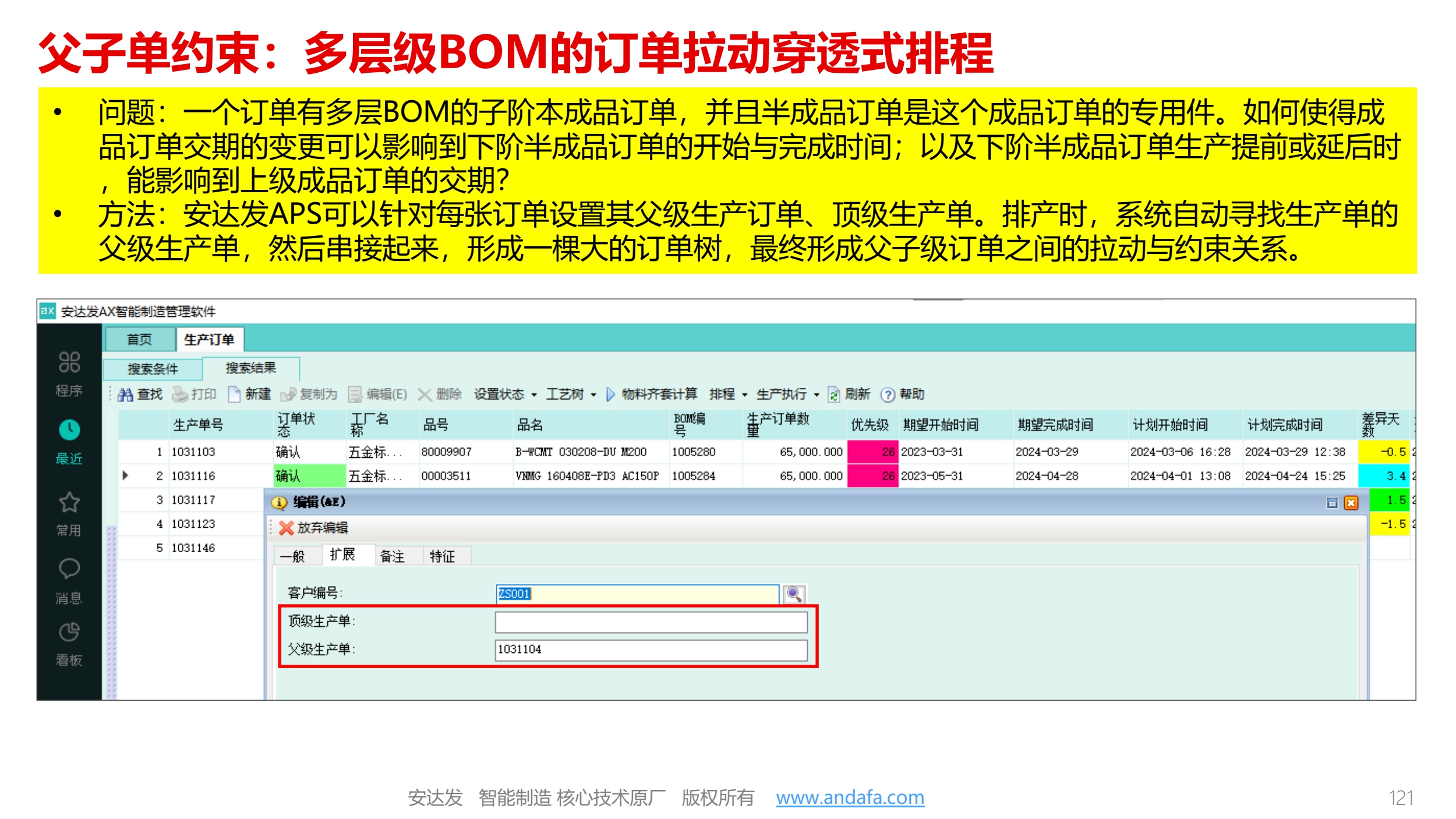Screen dimensions: 1456x819
Task: Switch to the 搜索条件 tab
Action: [x=153, y=369]
